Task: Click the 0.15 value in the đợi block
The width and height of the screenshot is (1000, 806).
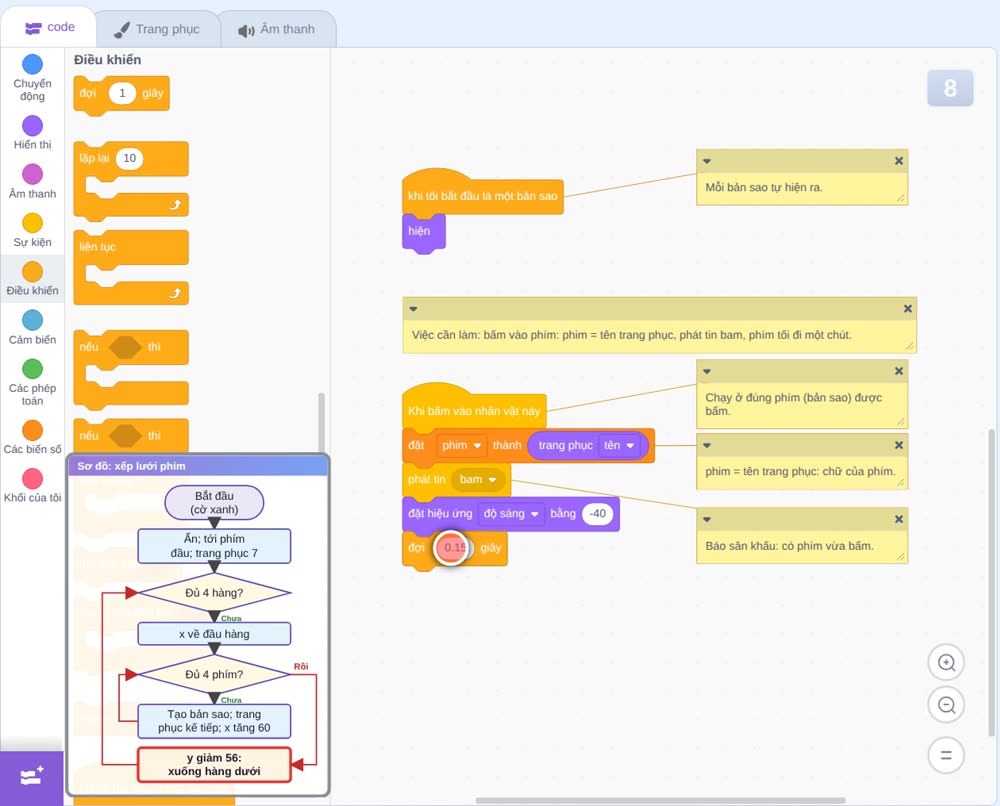Action: point(455,547)
